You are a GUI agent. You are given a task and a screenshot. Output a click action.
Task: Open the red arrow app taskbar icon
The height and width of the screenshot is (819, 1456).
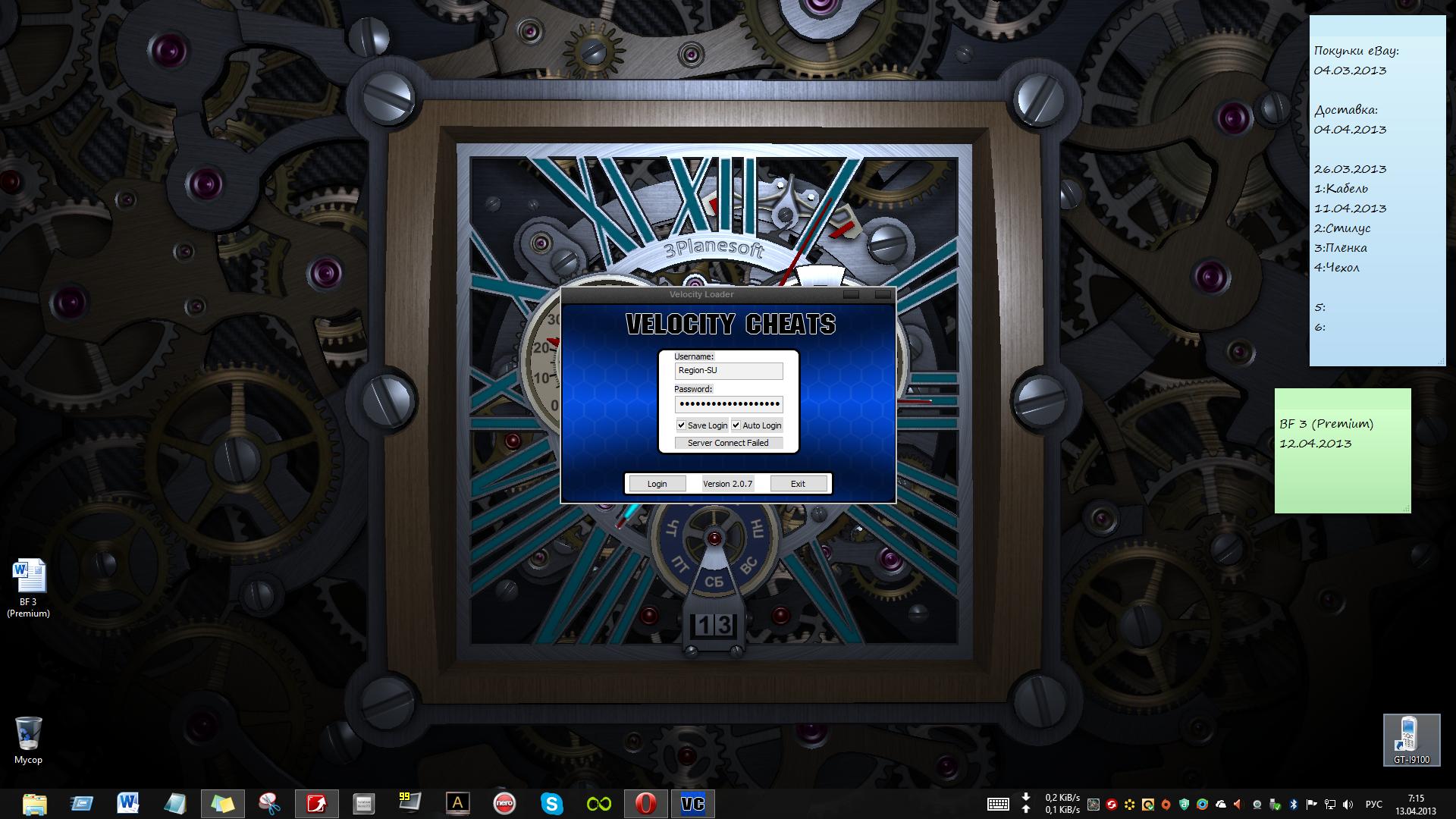tap(316, 804)
